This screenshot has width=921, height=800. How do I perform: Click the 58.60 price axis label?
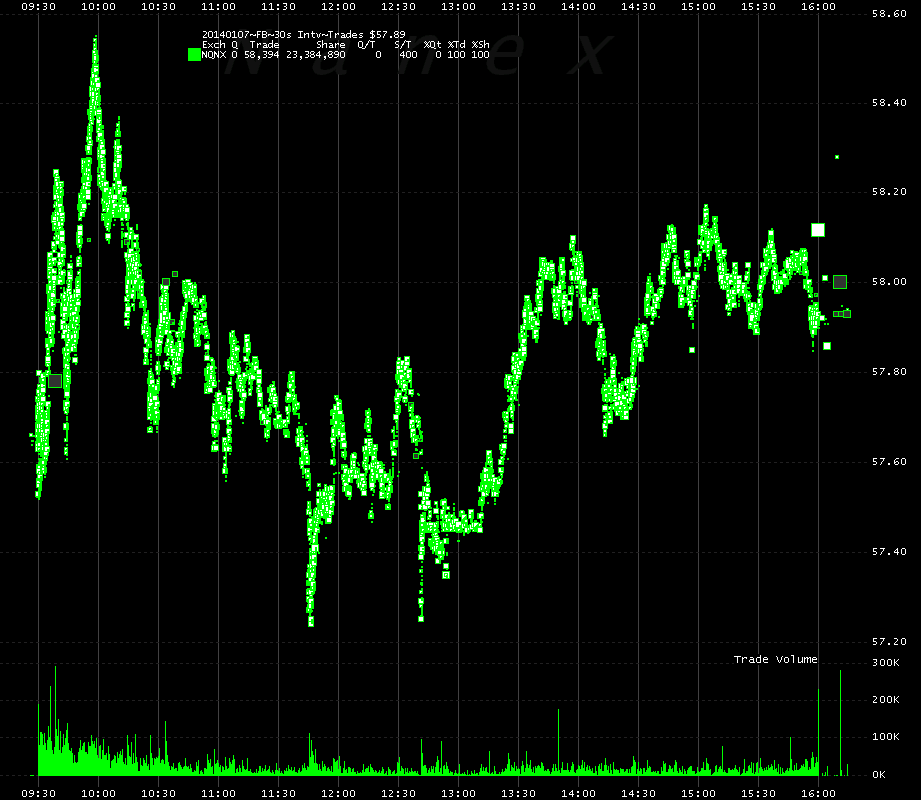[x=889, y=14]
